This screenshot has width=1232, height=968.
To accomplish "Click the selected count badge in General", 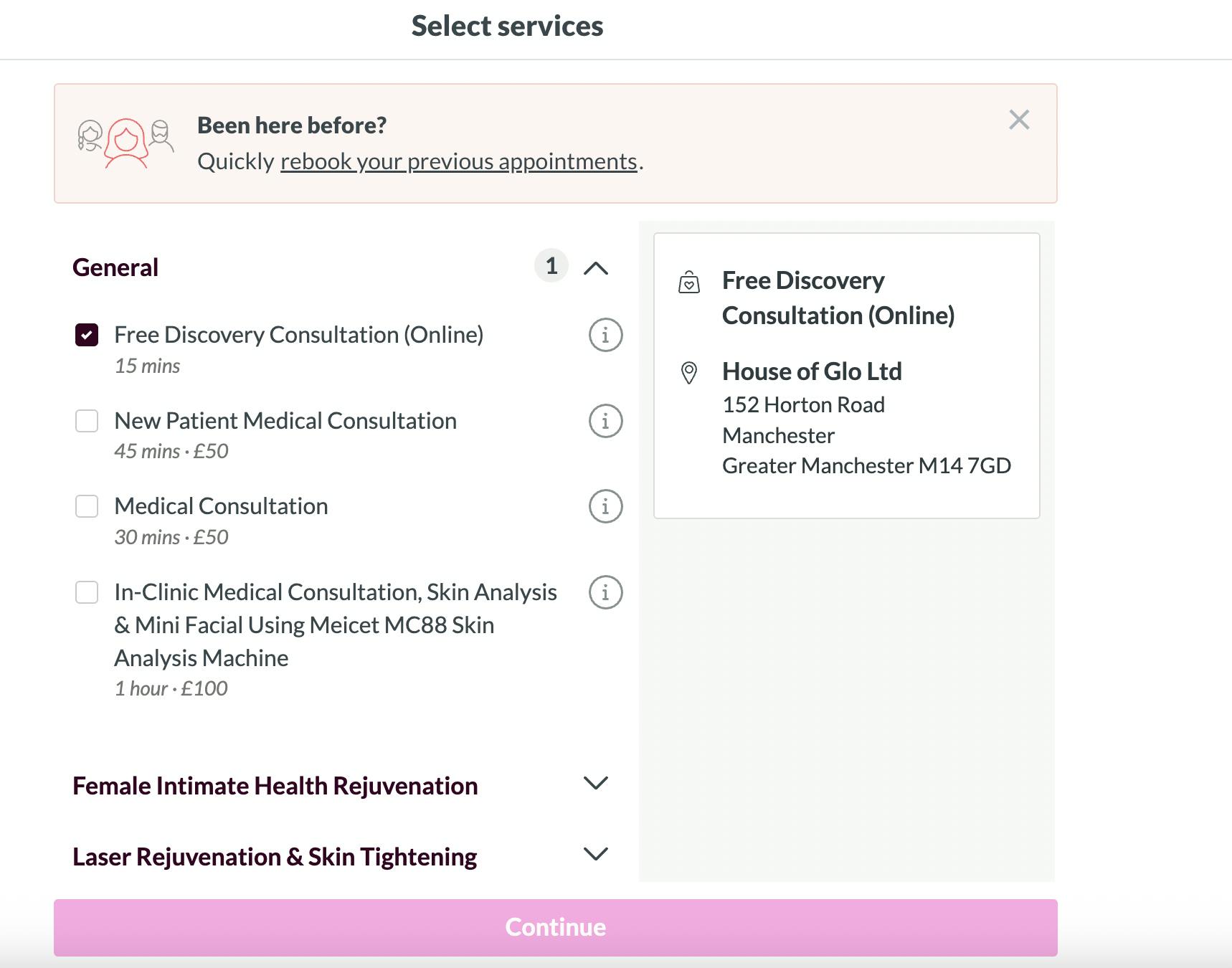I will coord(551,266).
